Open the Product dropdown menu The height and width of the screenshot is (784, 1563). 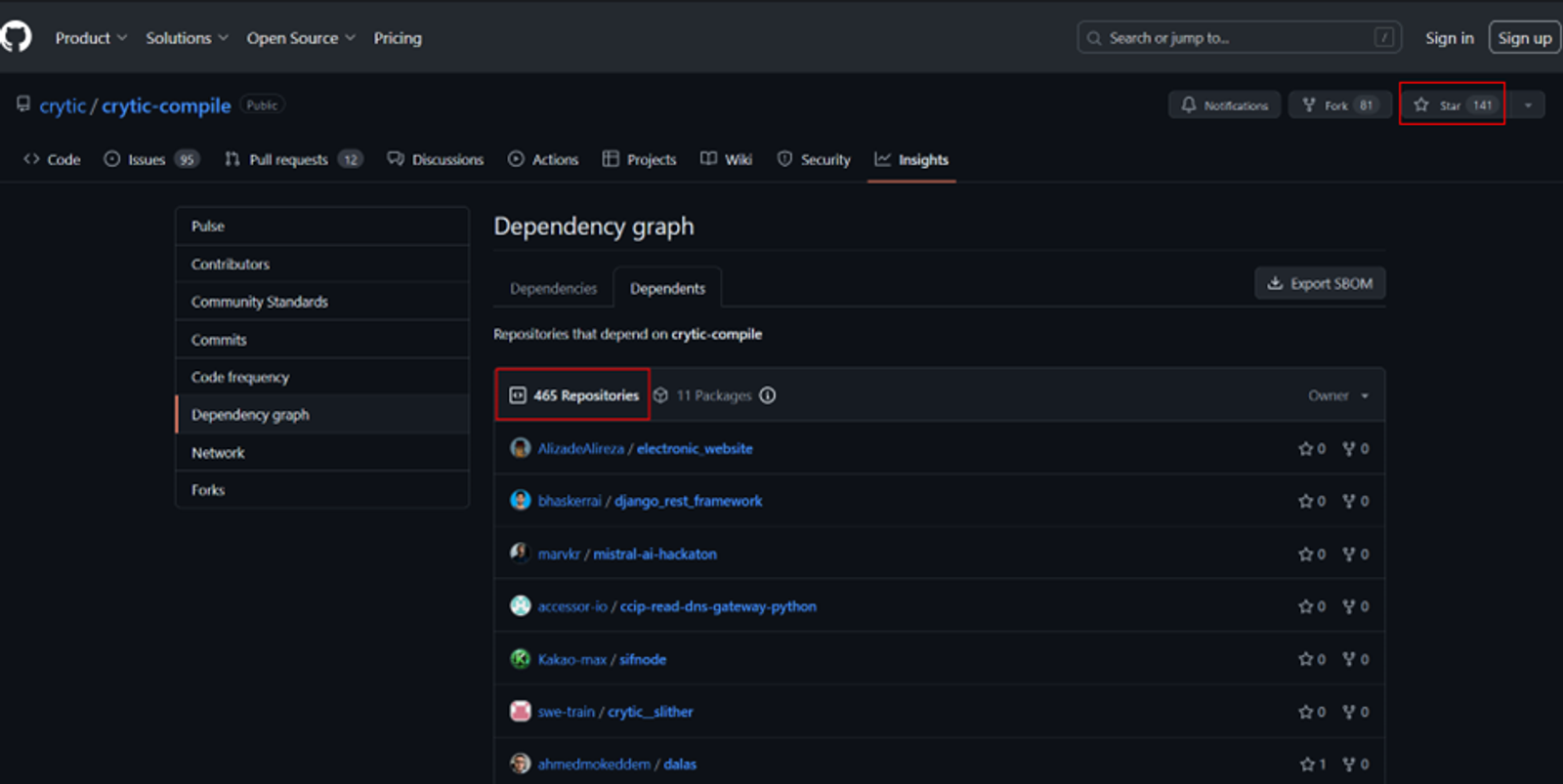pos(91,38)
